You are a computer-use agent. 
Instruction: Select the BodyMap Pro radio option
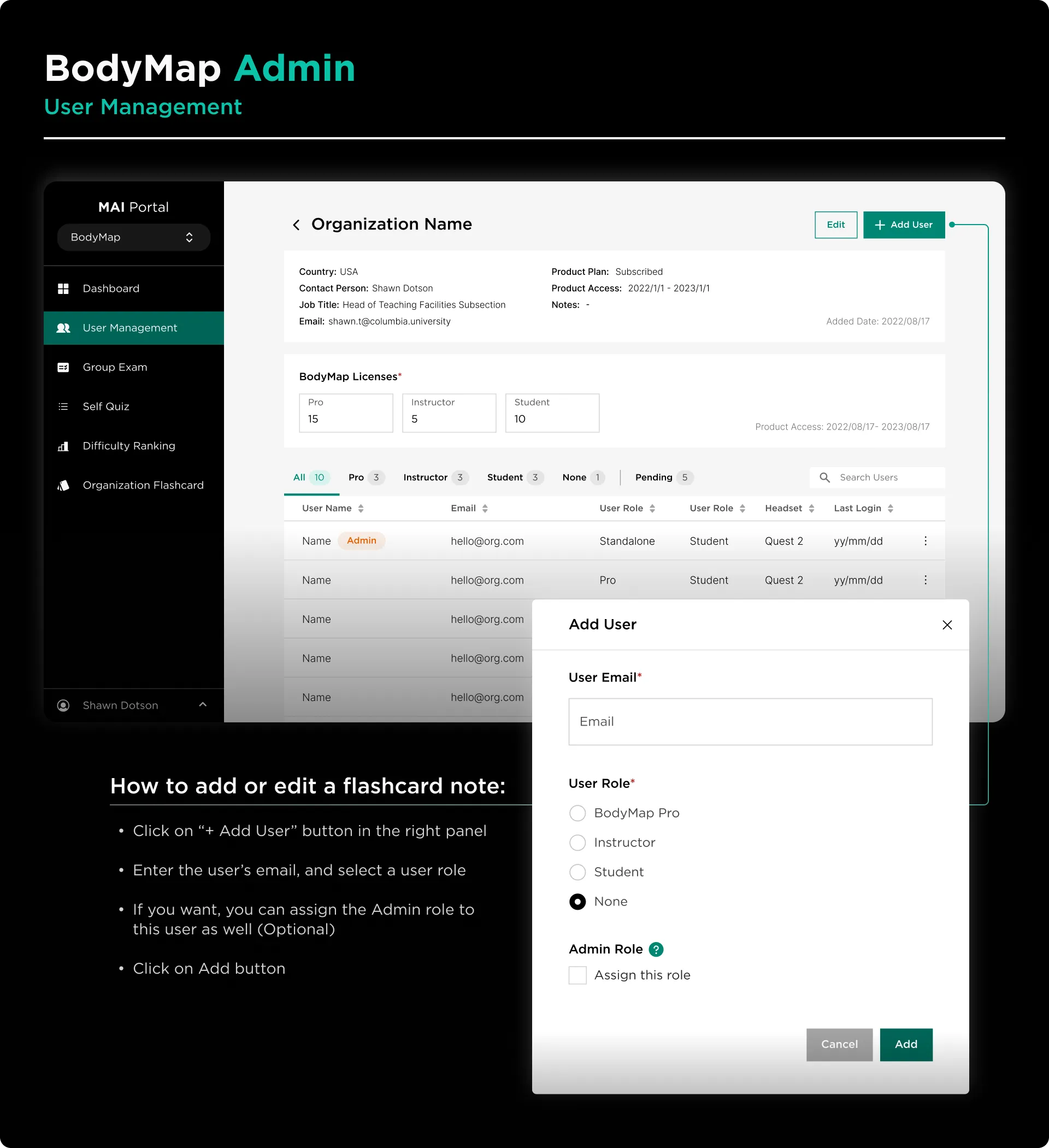tap(577, 813)
